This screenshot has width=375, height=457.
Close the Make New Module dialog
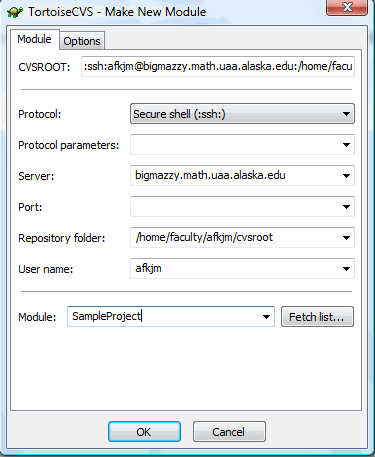[347, 7]
